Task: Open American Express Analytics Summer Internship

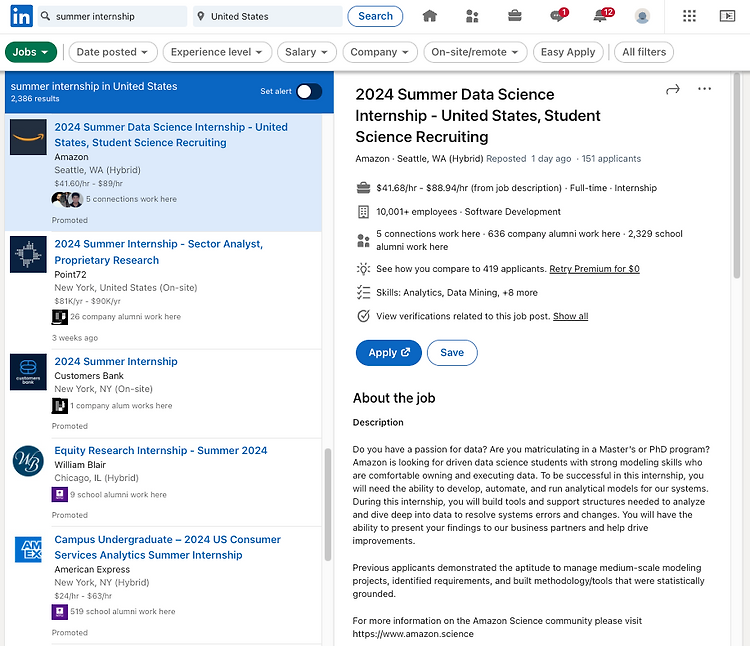Action: coord(167,547)
